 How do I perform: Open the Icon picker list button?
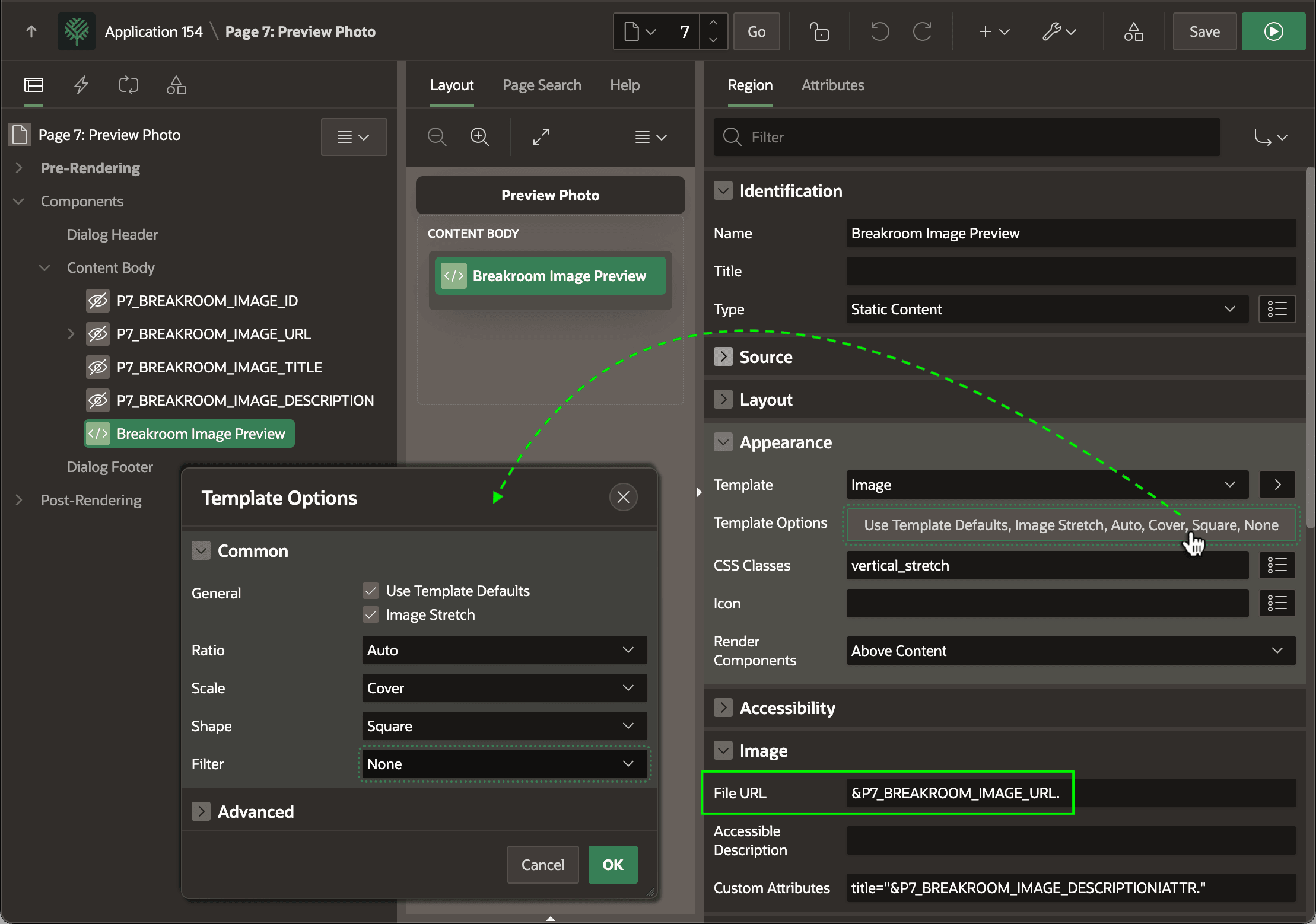pyautogui.click(x=1277, y=603)
